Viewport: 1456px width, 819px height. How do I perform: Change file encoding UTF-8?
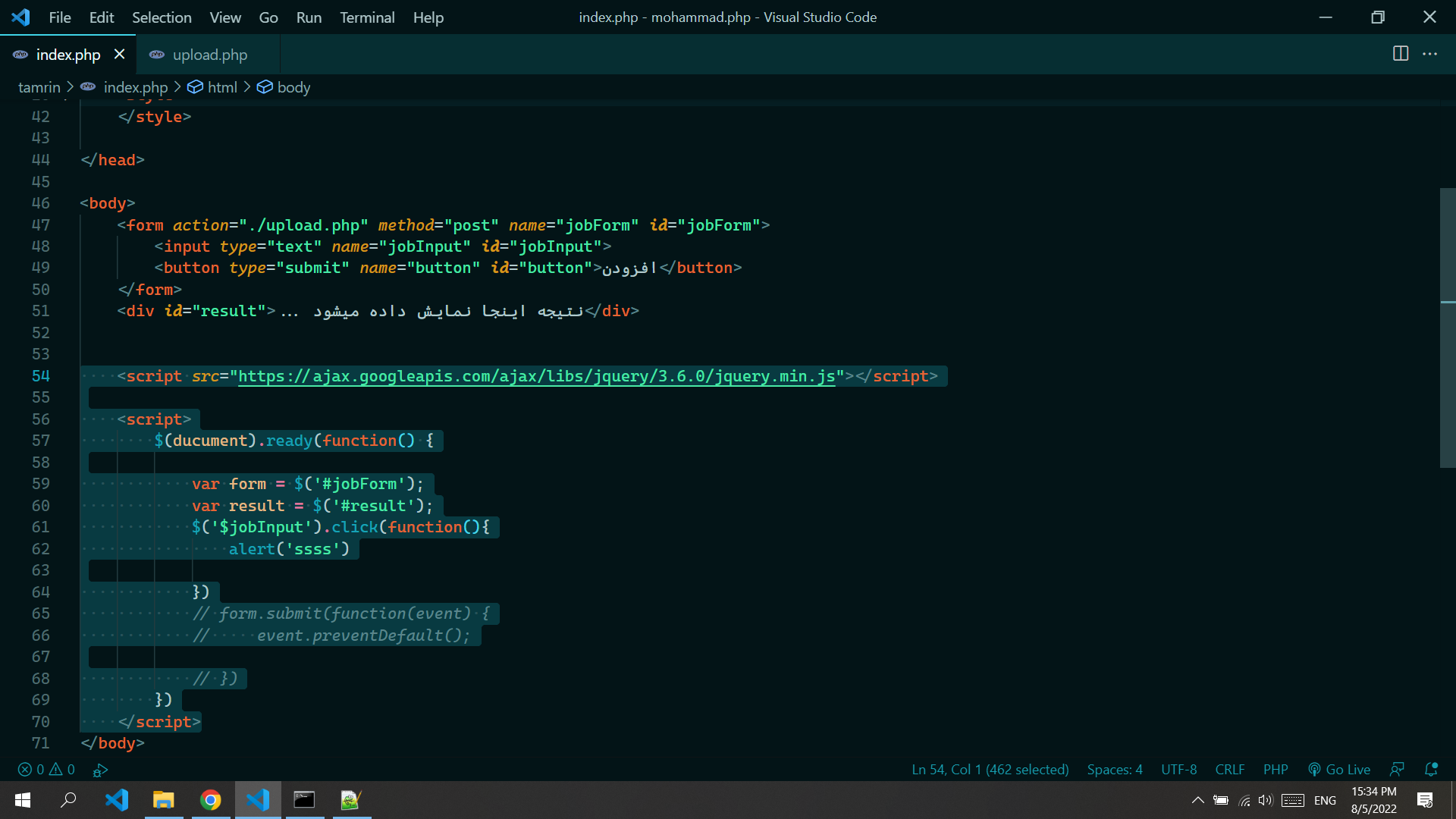[x=1178, y=770]
